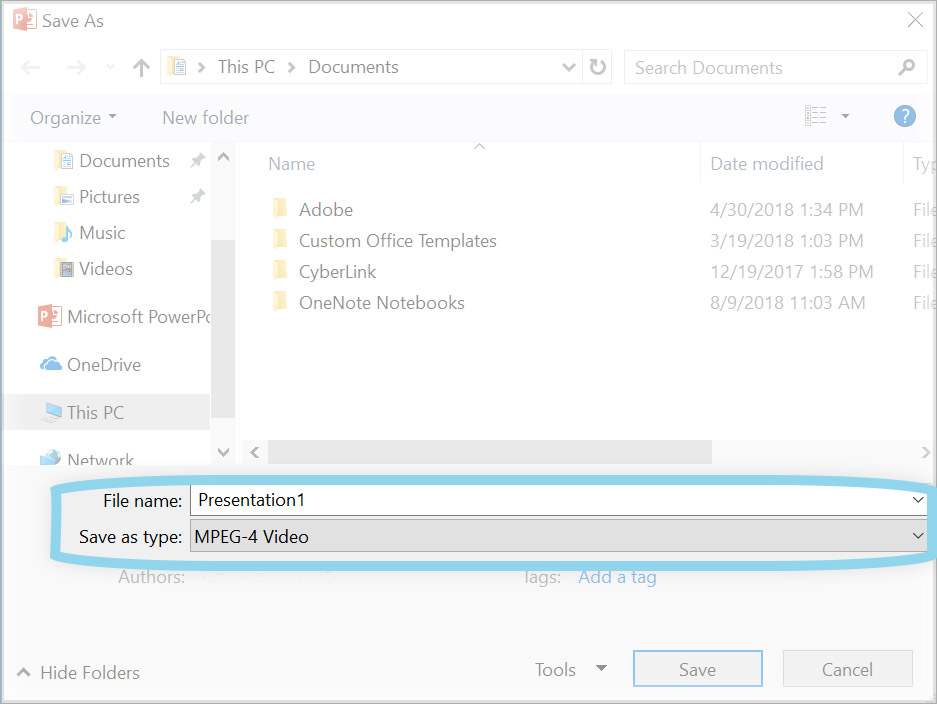Click the Up directory arrow icon
The width and height of the screenshot is (937, 704).
(141, 68)
